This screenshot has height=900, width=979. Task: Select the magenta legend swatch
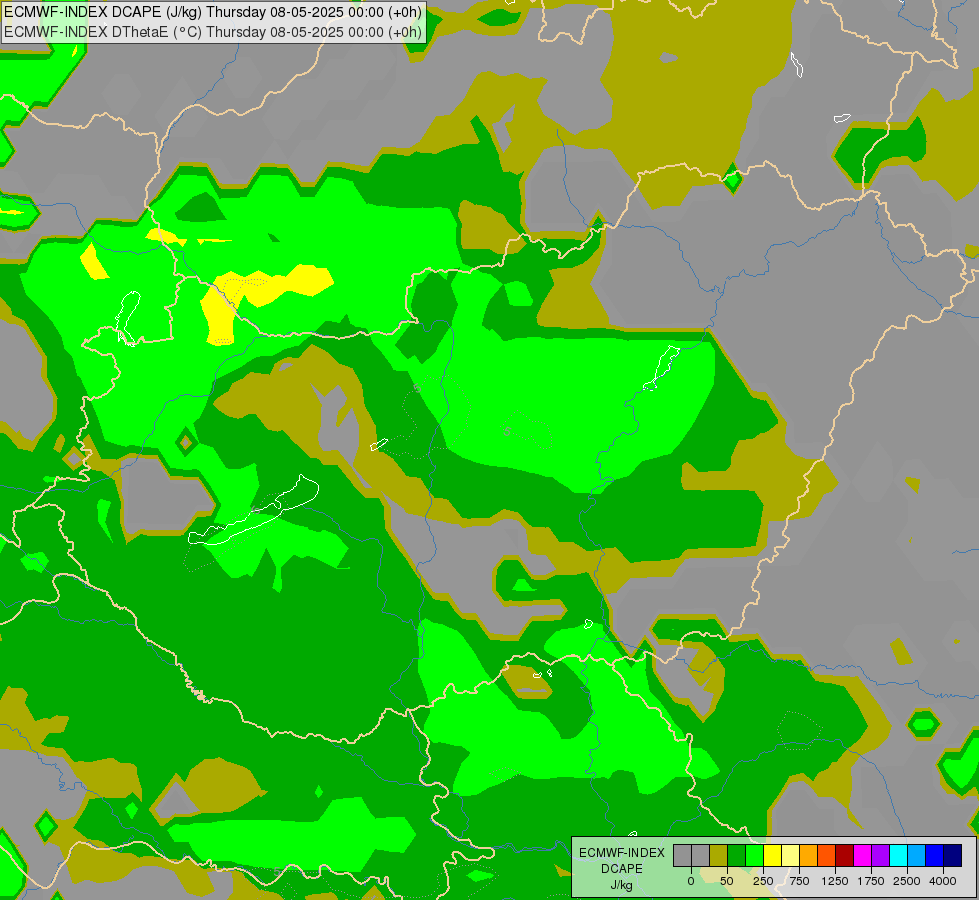pyautogui.click(x=862, y=855)
